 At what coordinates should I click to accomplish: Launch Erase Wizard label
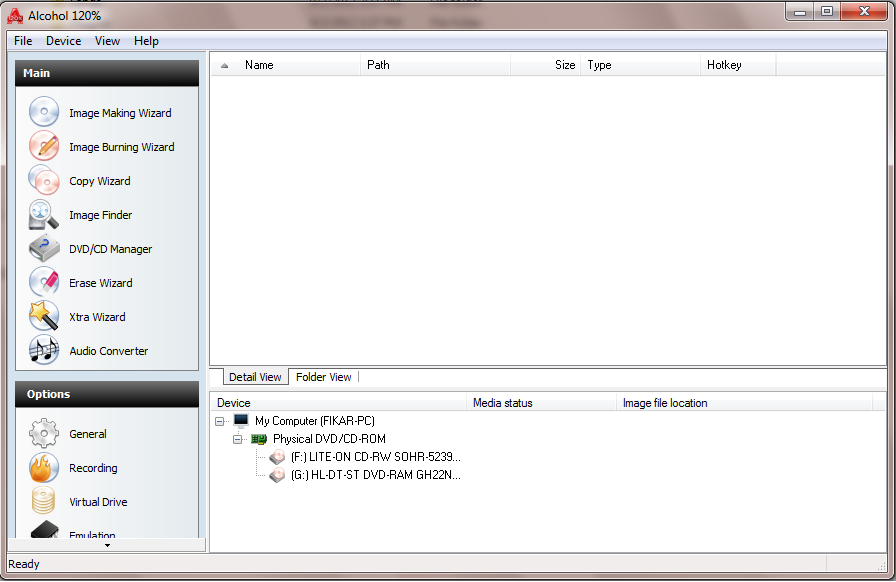coord(101,283)
